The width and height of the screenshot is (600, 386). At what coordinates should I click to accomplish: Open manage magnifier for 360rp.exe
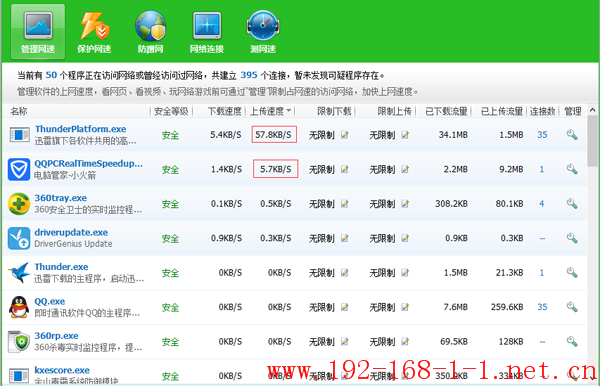(x=572, y=341)
